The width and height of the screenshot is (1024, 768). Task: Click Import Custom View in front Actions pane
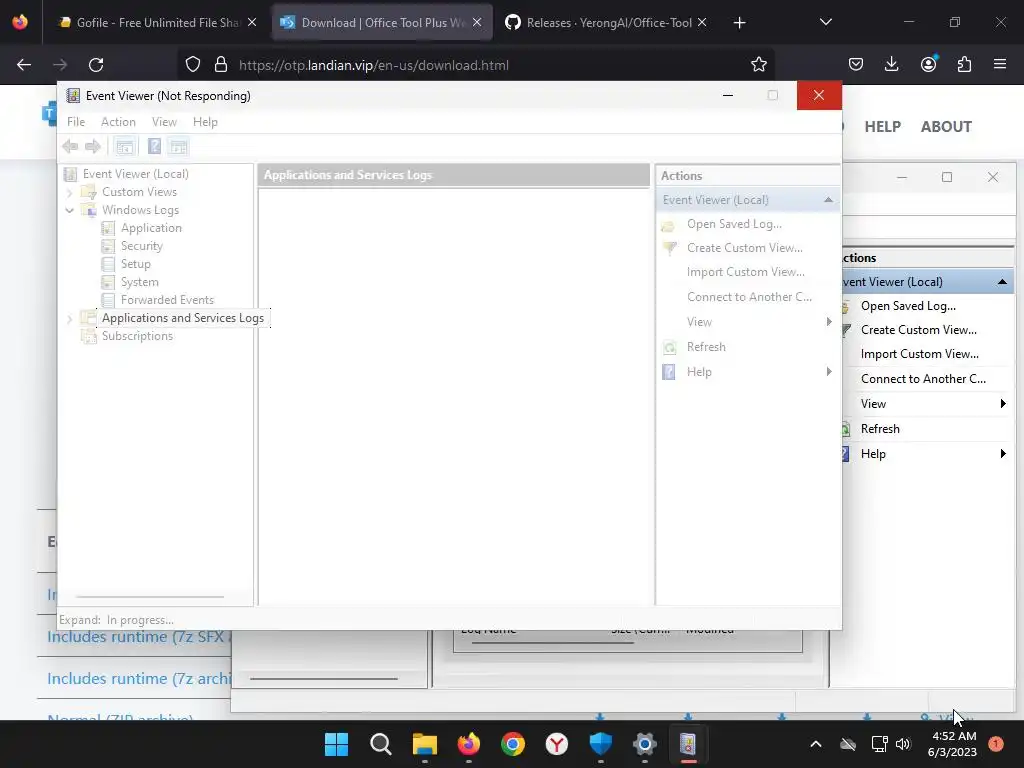point(746,272)
